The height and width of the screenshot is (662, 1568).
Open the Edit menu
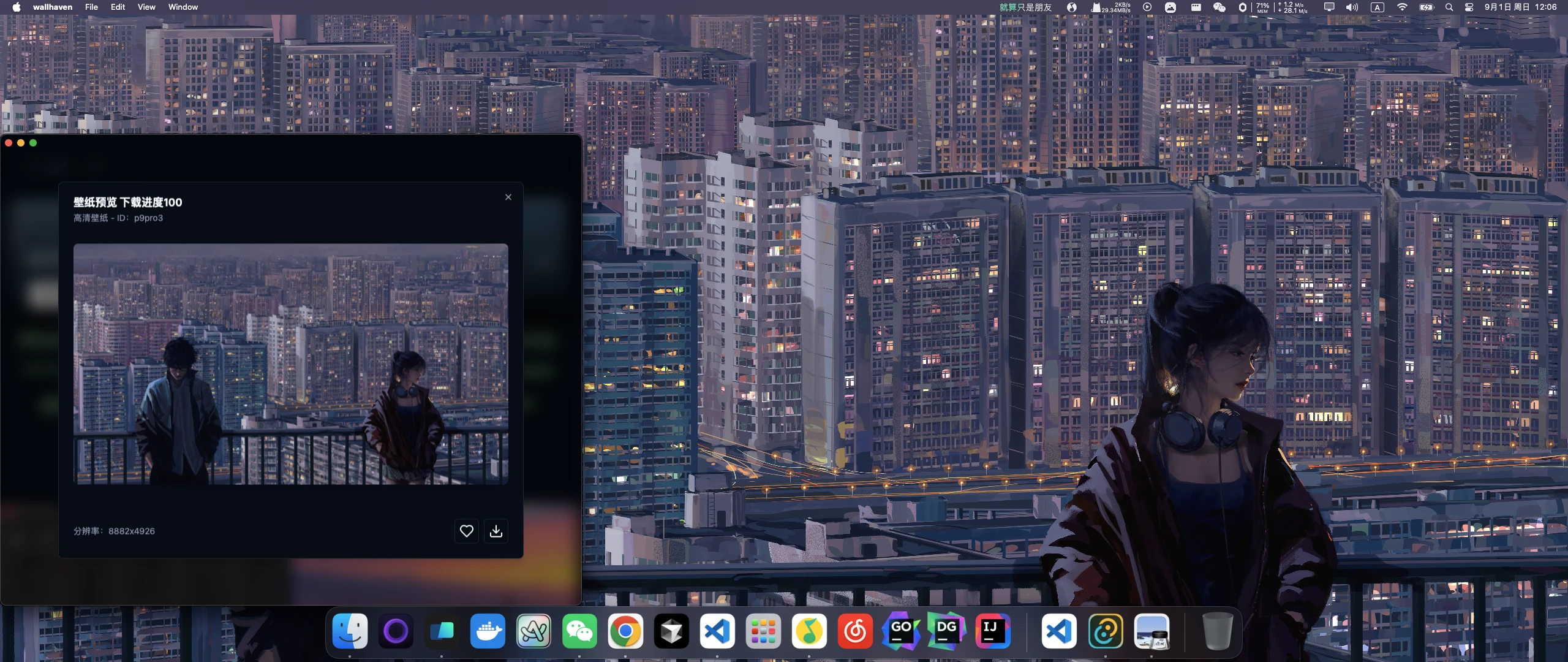(118, 7)
